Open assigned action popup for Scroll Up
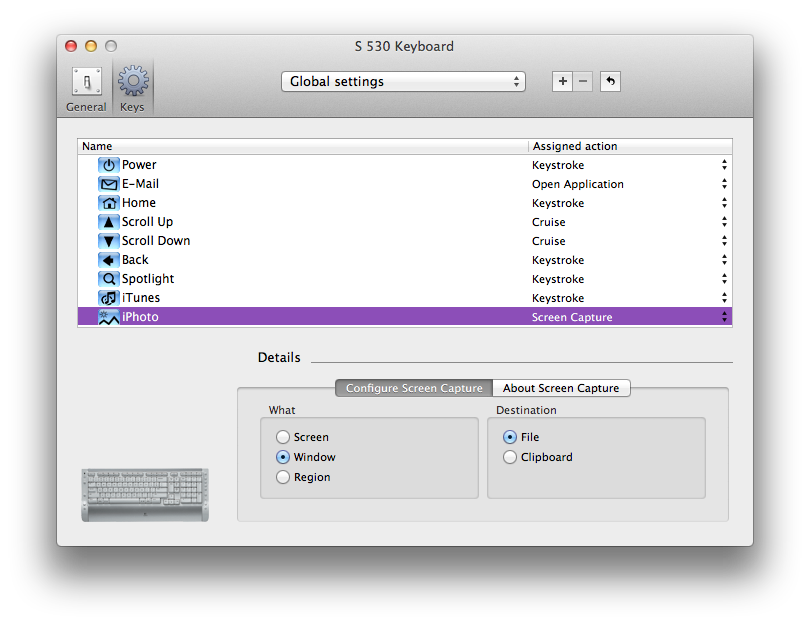The width and height of the screenshot is (810, 625). pyautogui.click(x=724, y=222)
